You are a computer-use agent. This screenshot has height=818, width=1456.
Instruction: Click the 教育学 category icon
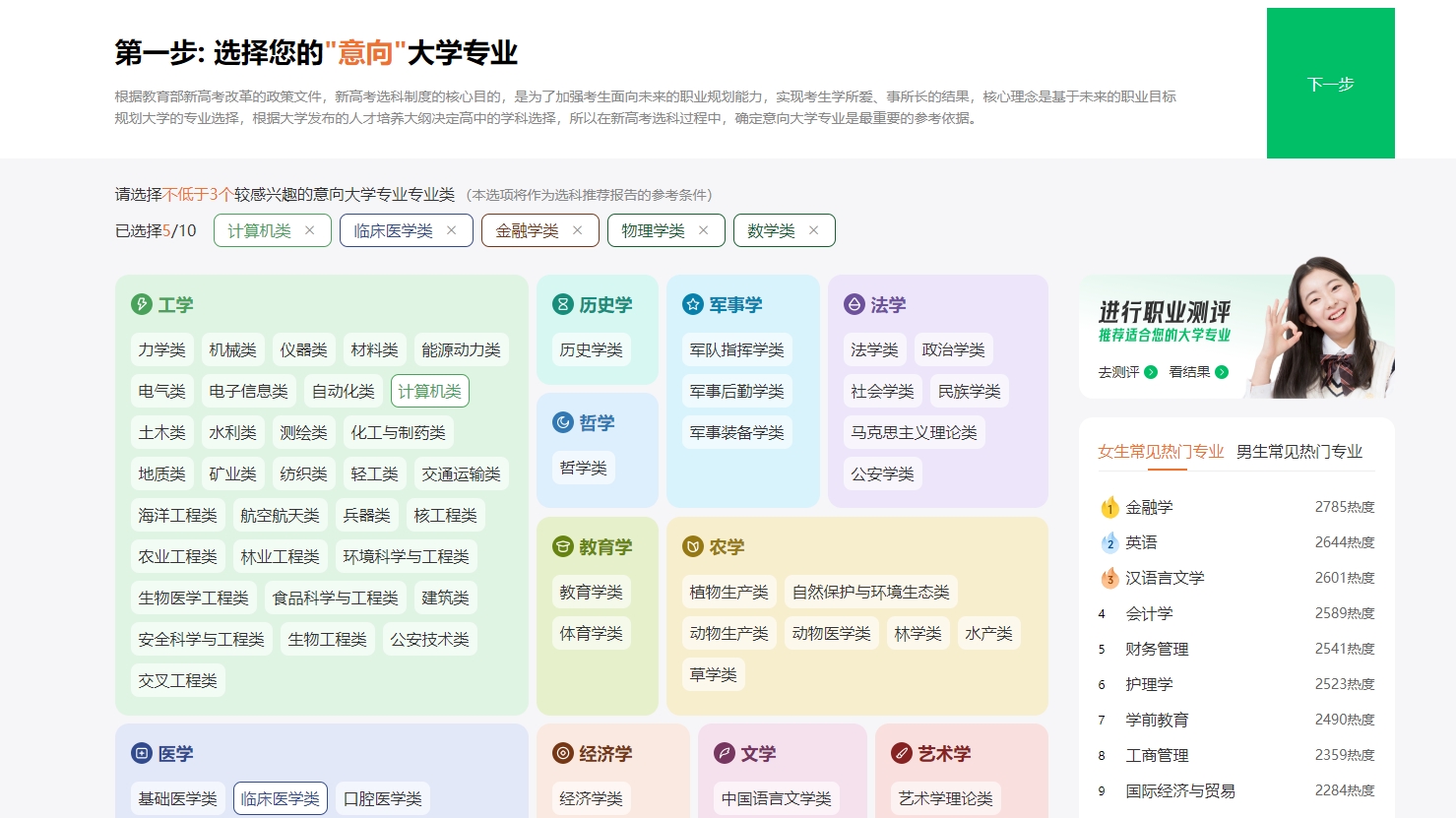coord(562,547)
